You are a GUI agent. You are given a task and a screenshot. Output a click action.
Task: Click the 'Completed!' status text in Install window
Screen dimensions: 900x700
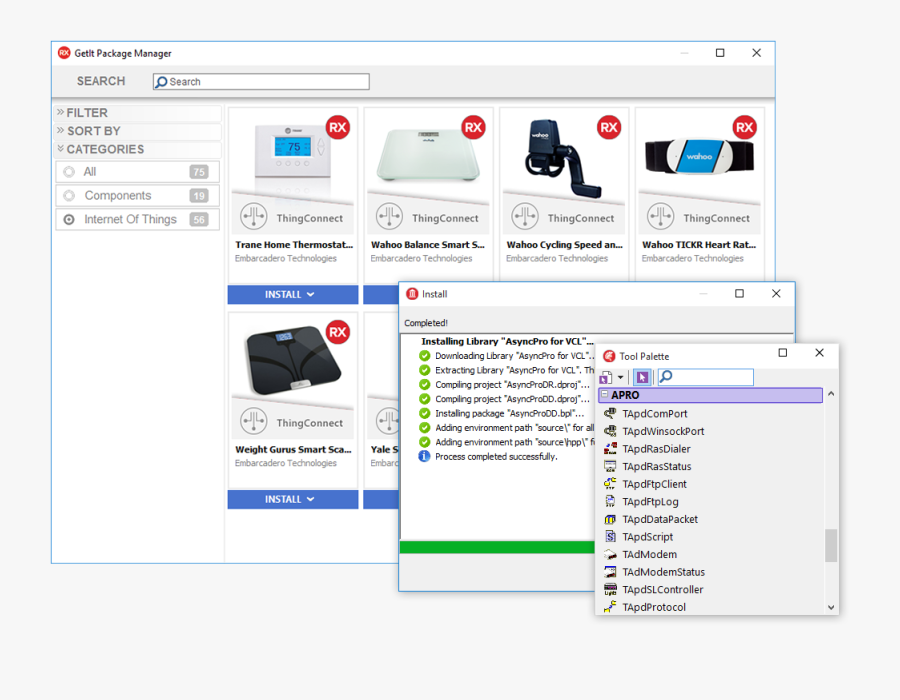coord(426,322)
